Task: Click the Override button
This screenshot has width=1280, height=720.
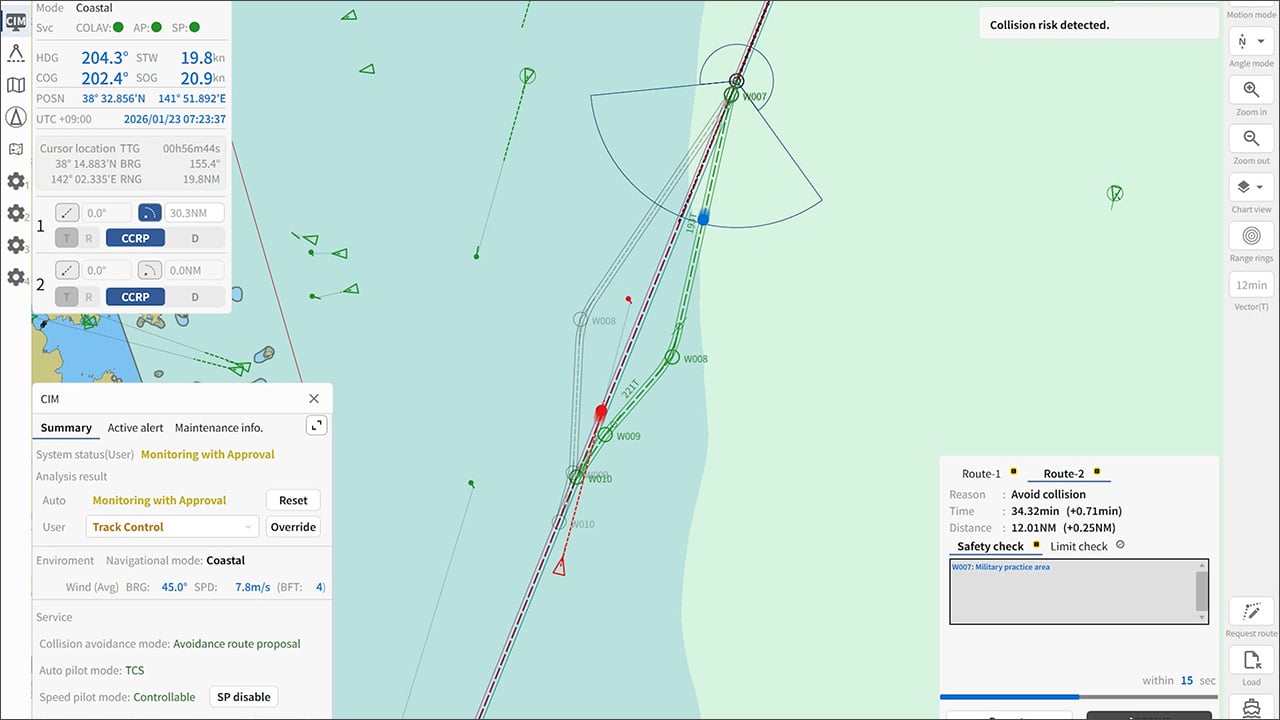Action: pos(293,527)
